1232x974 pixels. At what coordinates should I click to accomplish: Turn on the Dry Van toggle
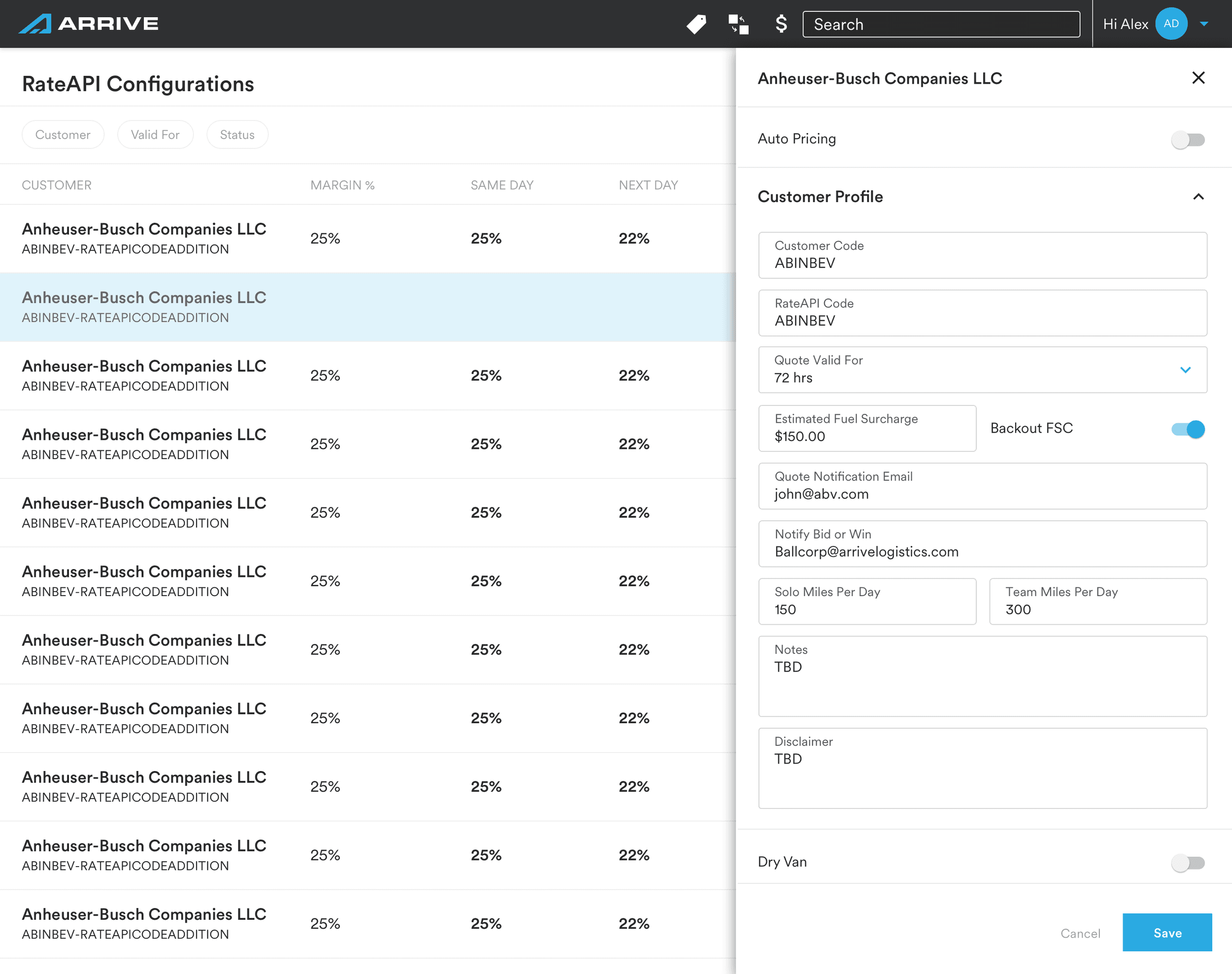[1188, 863]
